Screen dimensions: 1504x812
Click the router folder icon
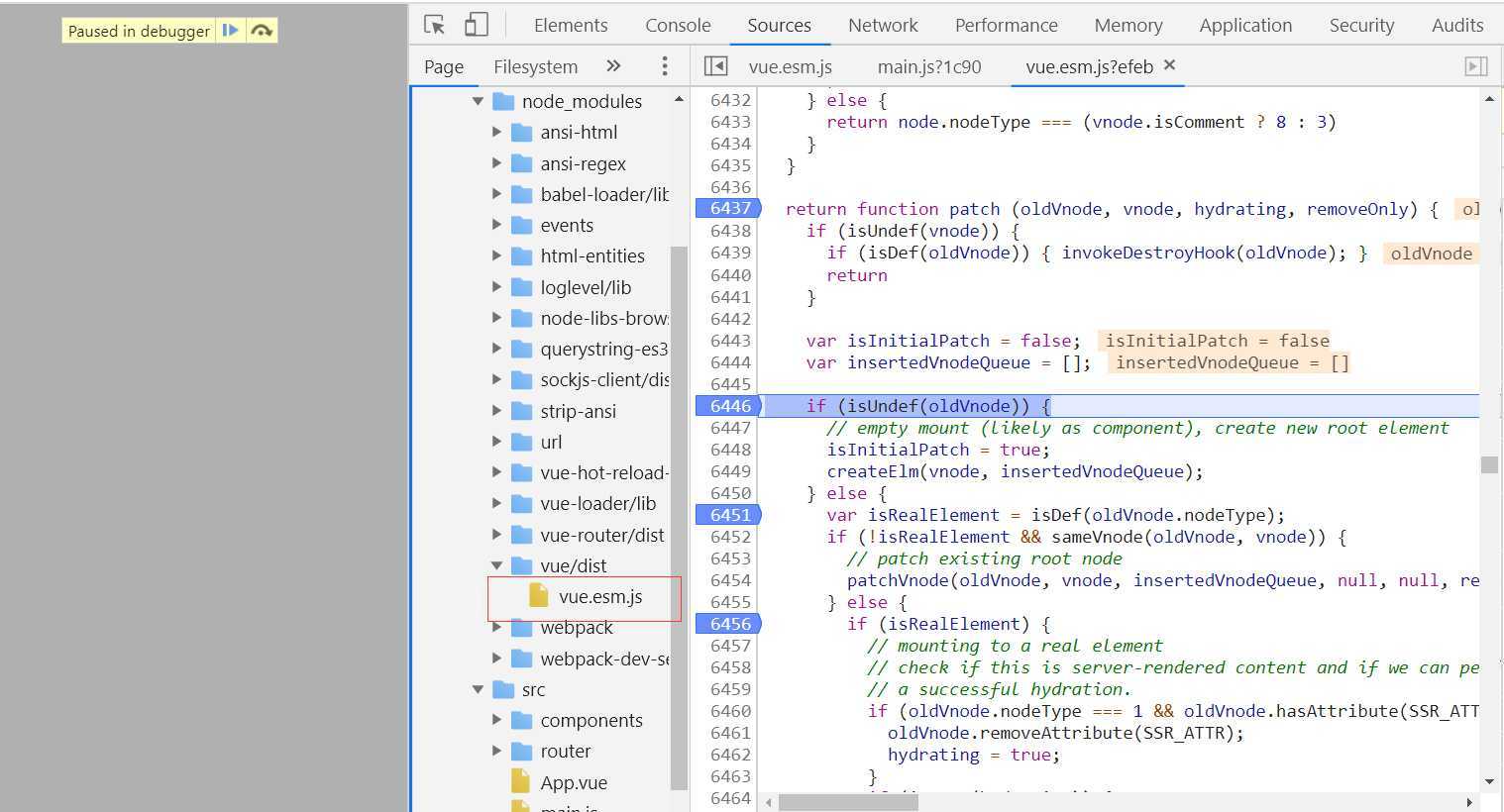coord(522,752)
